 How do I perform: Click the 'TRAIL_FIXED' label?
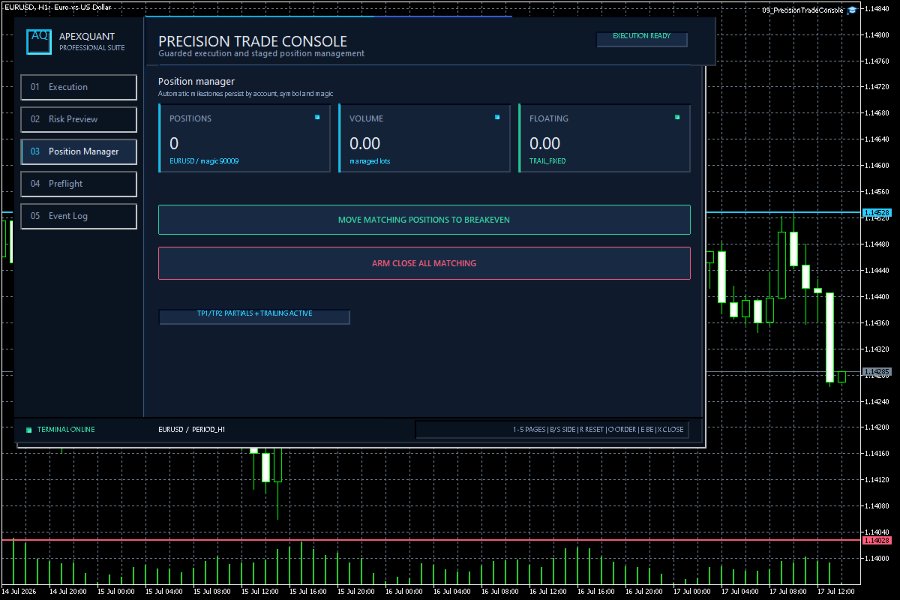[547, 161]
